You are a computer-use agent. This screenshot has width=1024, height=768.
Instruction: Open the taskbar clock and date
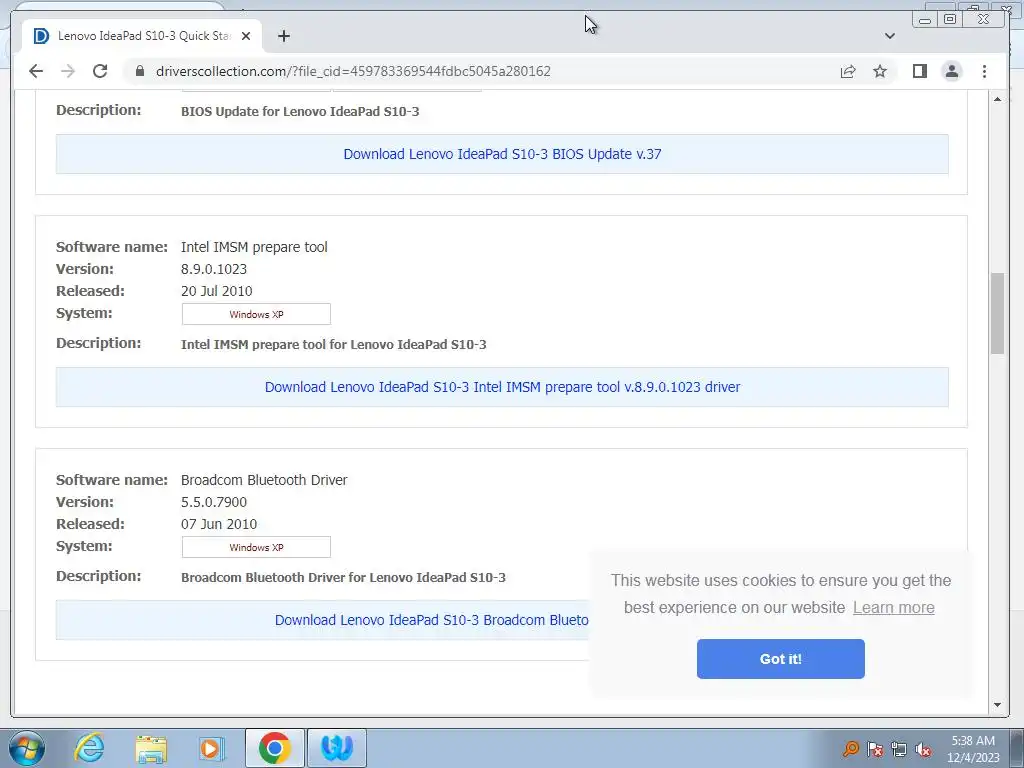tap(973, 749)
